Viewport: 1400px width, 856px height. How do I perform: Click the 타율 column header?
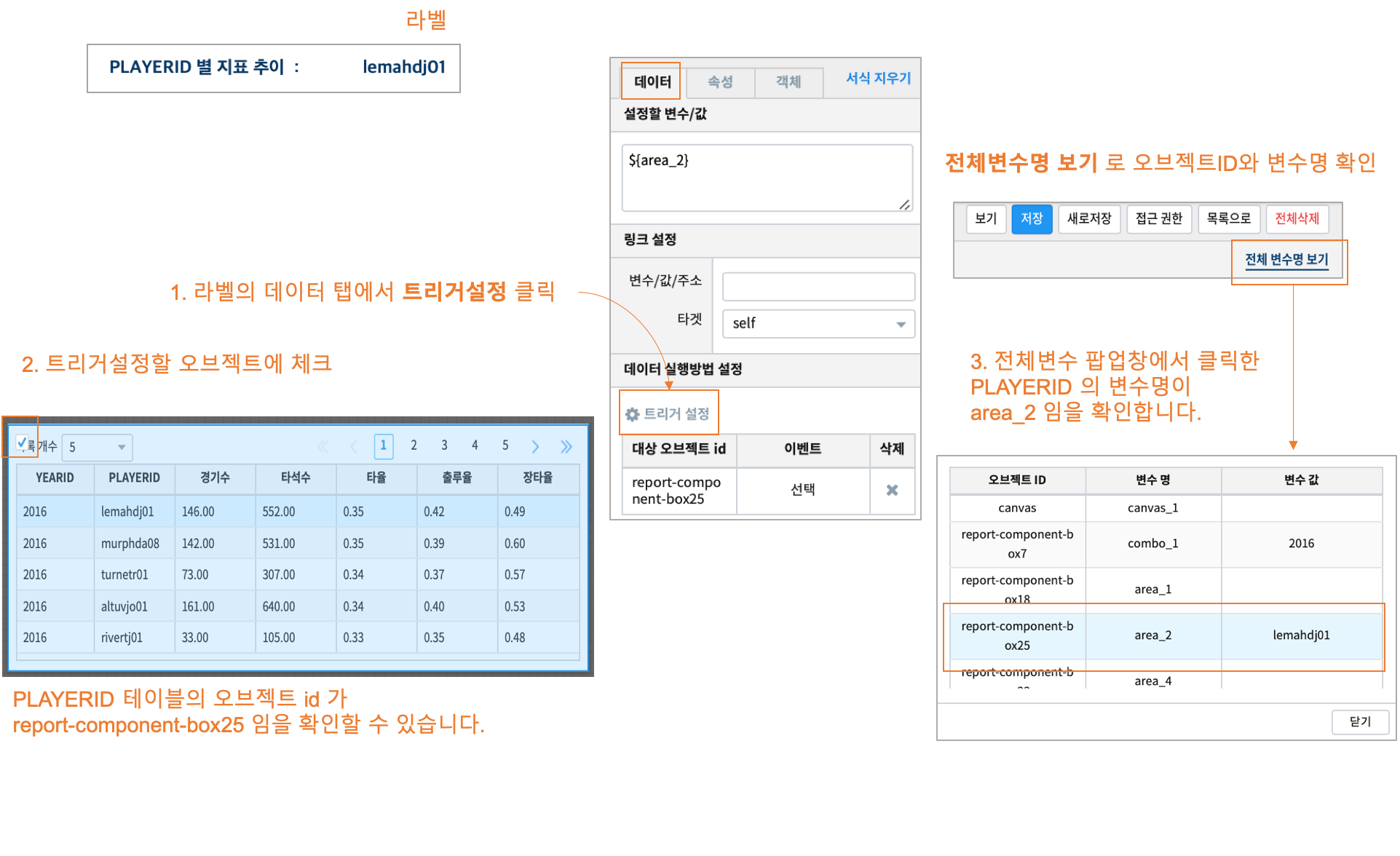point(376,478)
